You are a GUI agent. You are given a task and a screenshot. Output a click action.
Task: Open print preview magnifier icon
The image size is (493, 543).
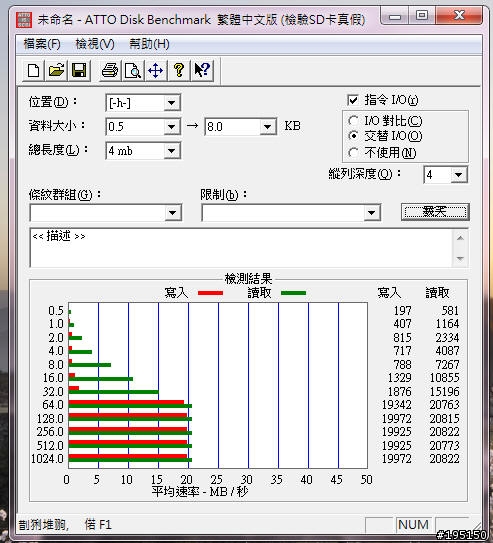[133, 71]
